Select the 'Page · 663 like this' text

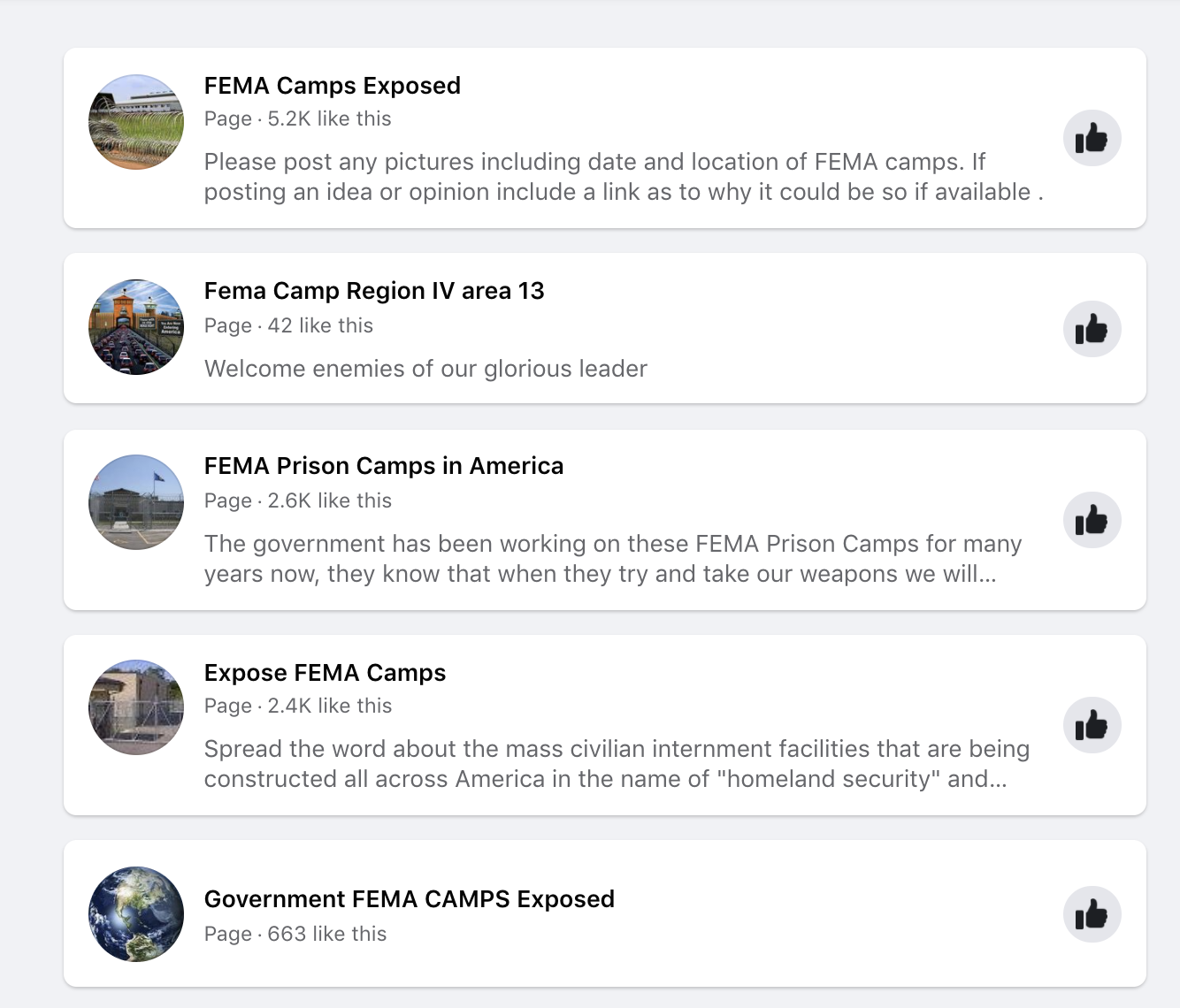[295, 934]
